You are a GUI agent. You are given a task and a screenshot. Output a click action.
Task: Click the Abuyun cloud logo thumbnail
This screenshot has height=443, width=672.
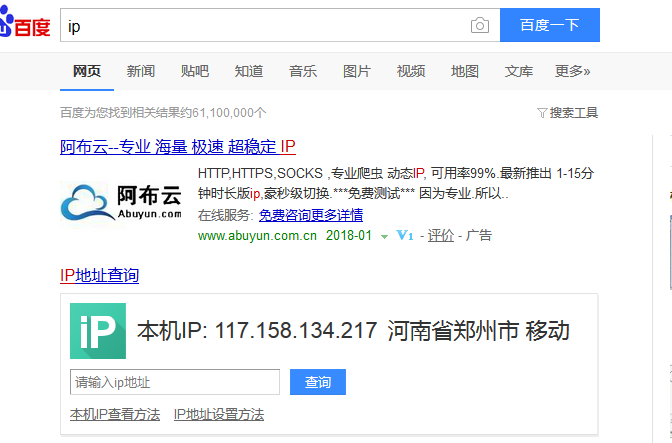pos(121,203)
